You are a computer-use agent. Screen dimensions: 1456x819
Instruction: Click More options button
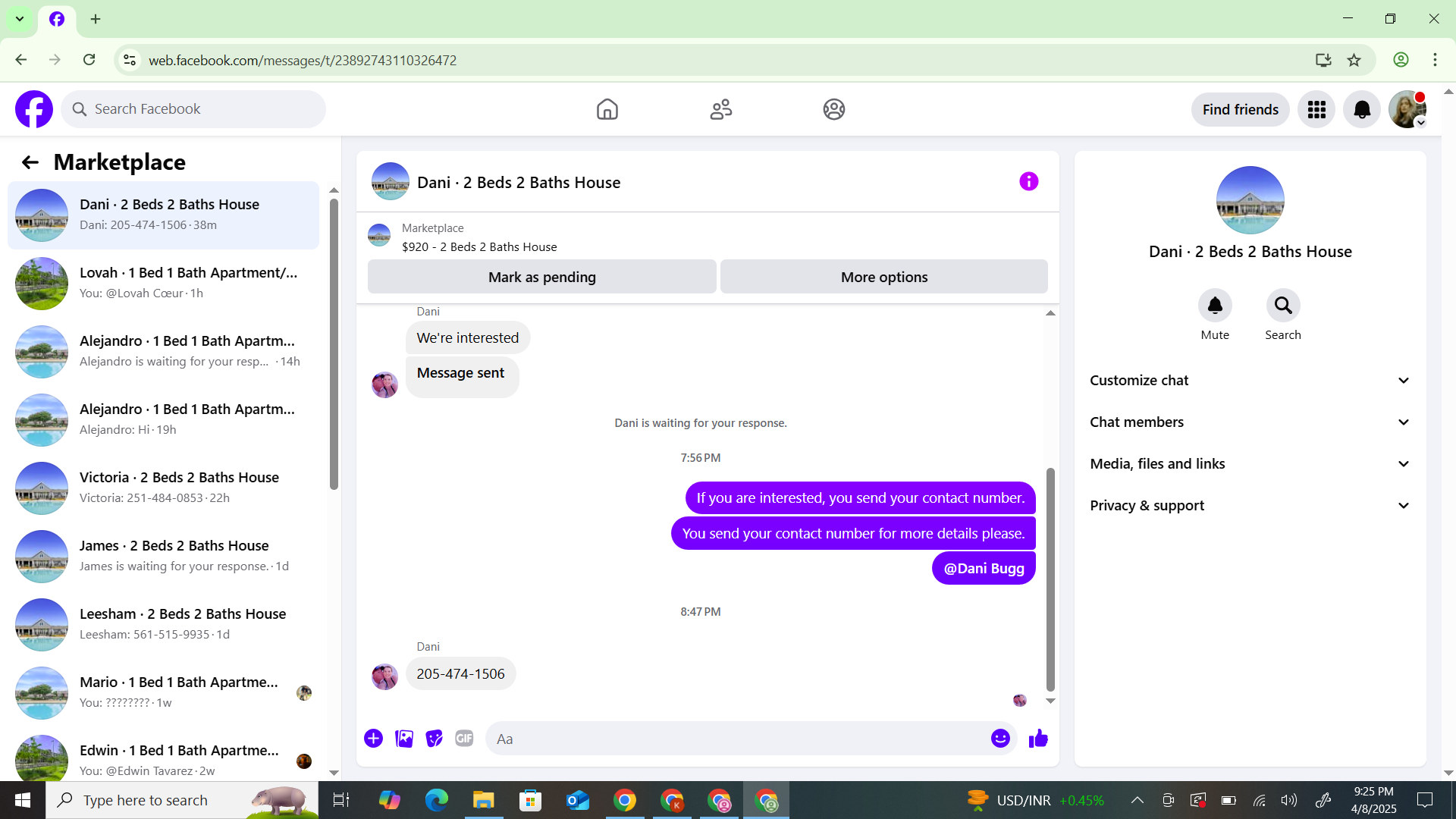point(883,278)
